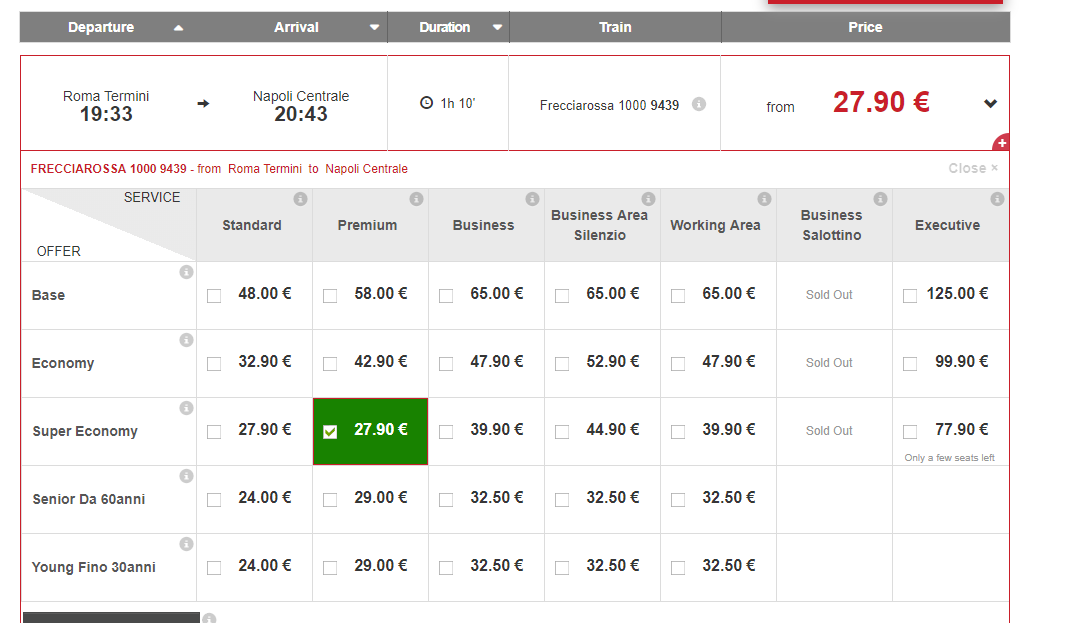Click the Price column header
This screenshot has width=1065, height=623.
tap(865, 28)
